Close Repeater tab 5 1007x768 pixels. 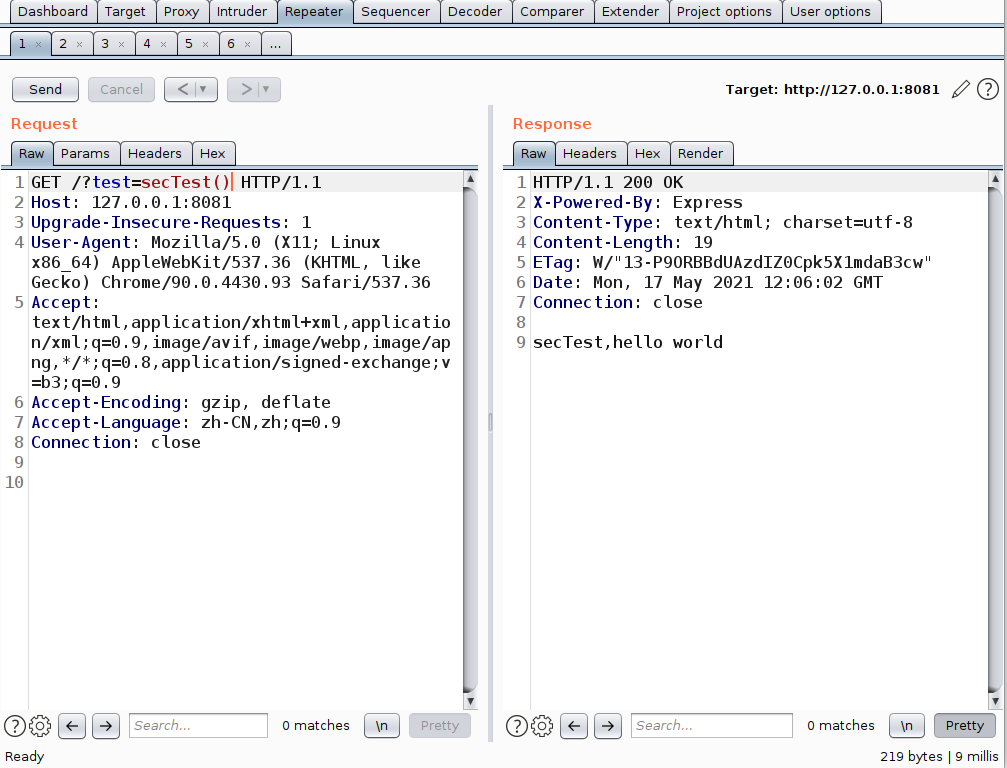pyautogui.click(x=206, y=44)
